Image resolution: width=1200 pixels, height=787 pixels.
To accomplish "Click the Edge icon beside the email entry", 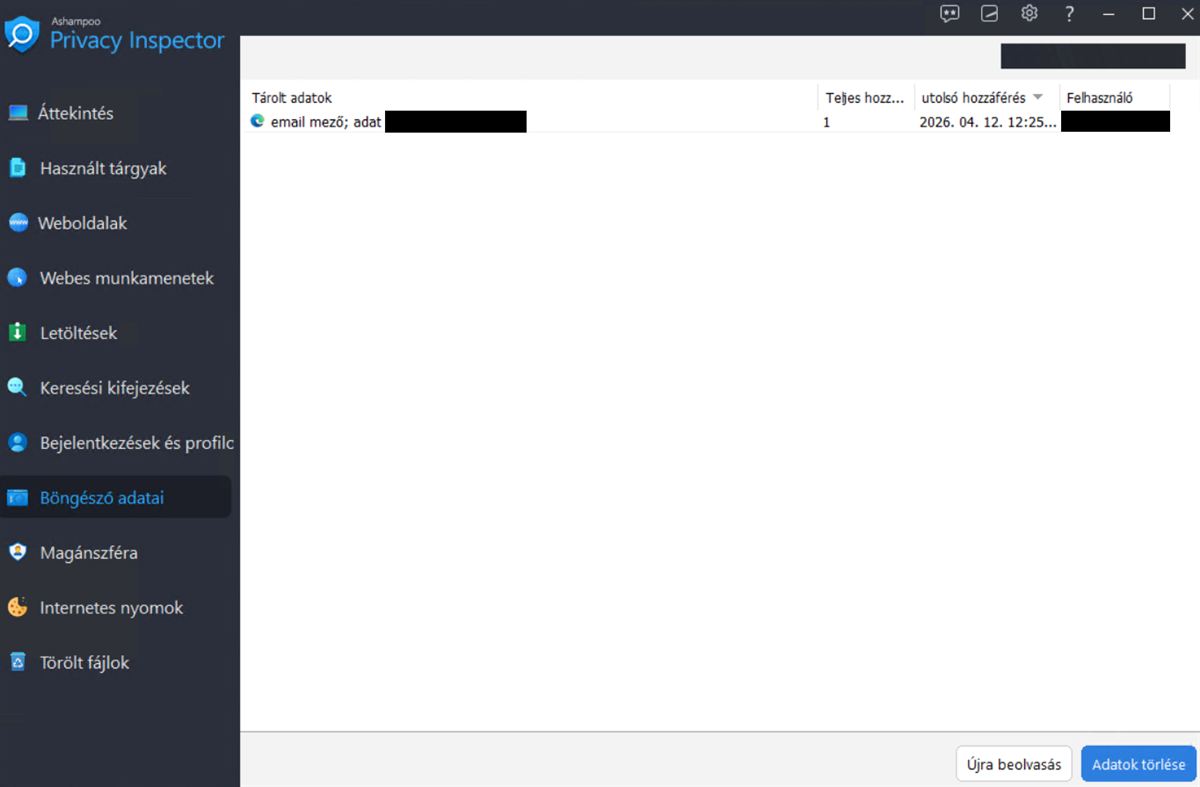I will point(256,122).
